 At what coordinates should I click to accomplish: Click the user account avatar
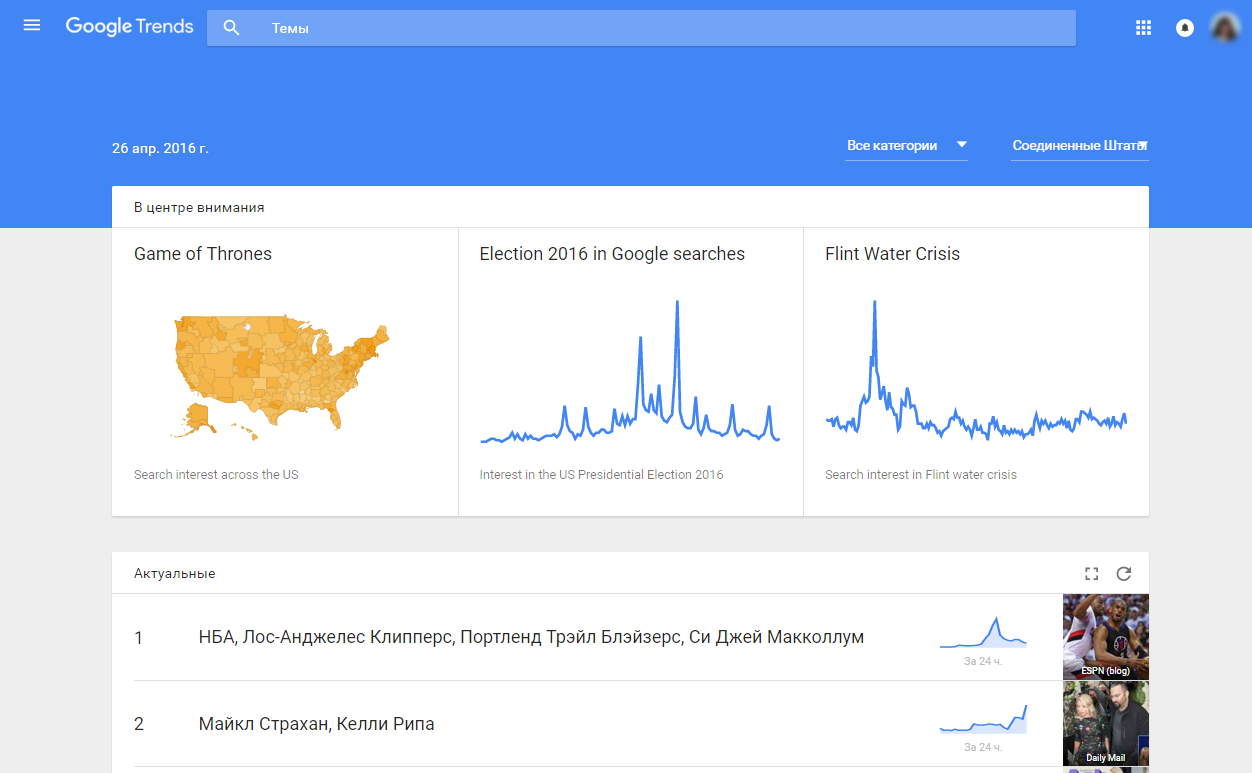pyautogui.click(x=1225, y=28)
